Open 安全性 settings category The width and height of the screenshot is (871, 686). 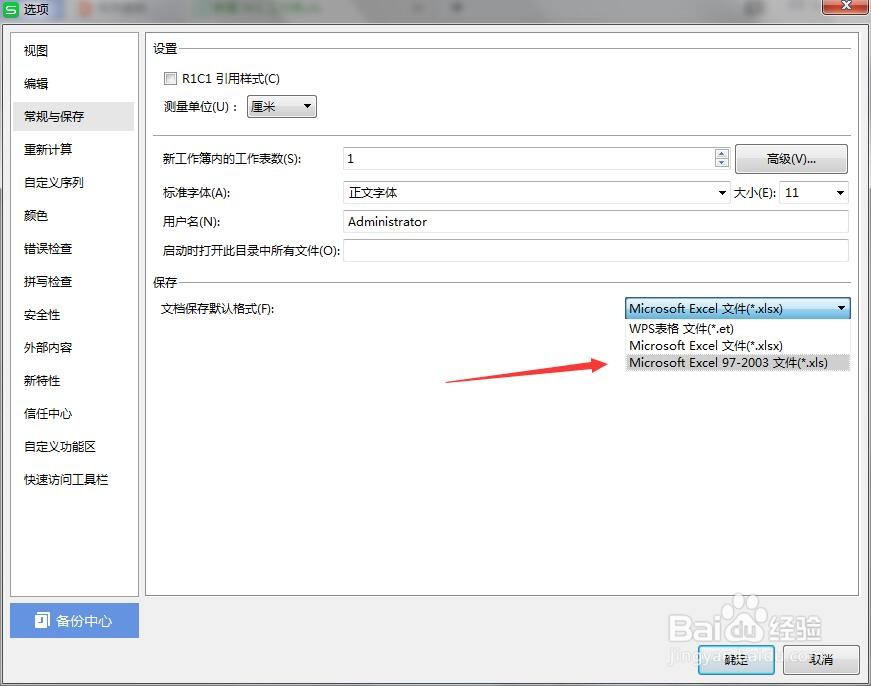[73, 314]
